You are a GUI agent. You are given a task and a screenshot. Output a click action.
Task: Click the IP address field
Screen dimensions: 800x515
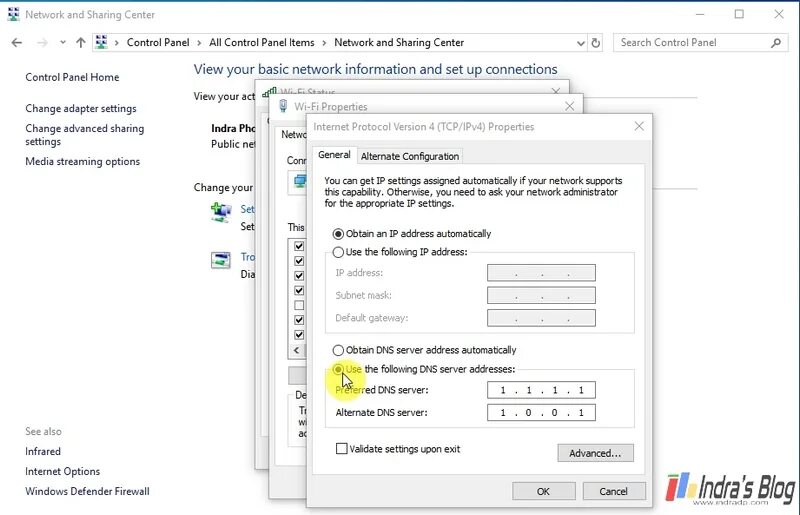(x=541, y=273)
